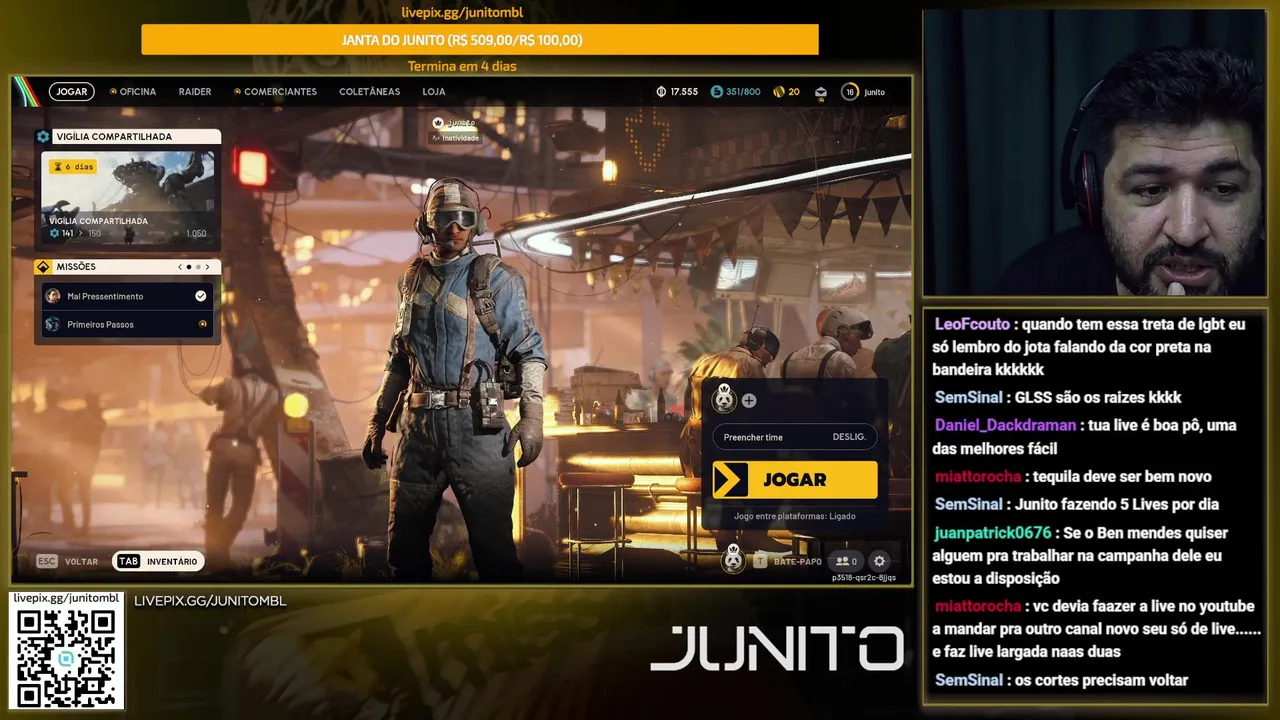Add a party member with plus button
The image size is (1280, 720).
click(749, 400)
